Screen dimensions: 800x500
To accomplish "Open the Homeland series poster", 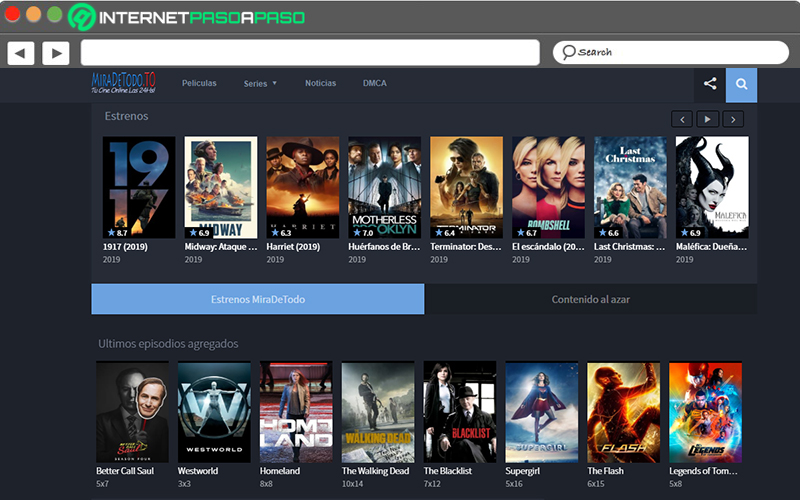I will pos(296,412).
